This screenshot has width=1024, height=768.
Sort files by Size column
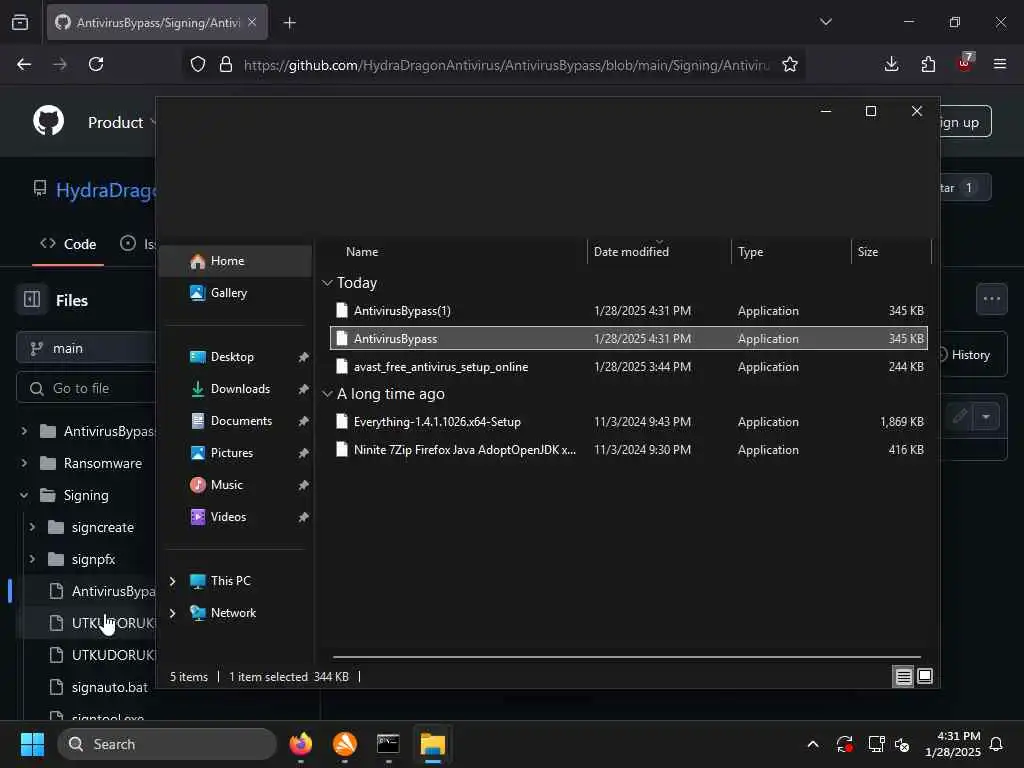[x=868, y=252]
